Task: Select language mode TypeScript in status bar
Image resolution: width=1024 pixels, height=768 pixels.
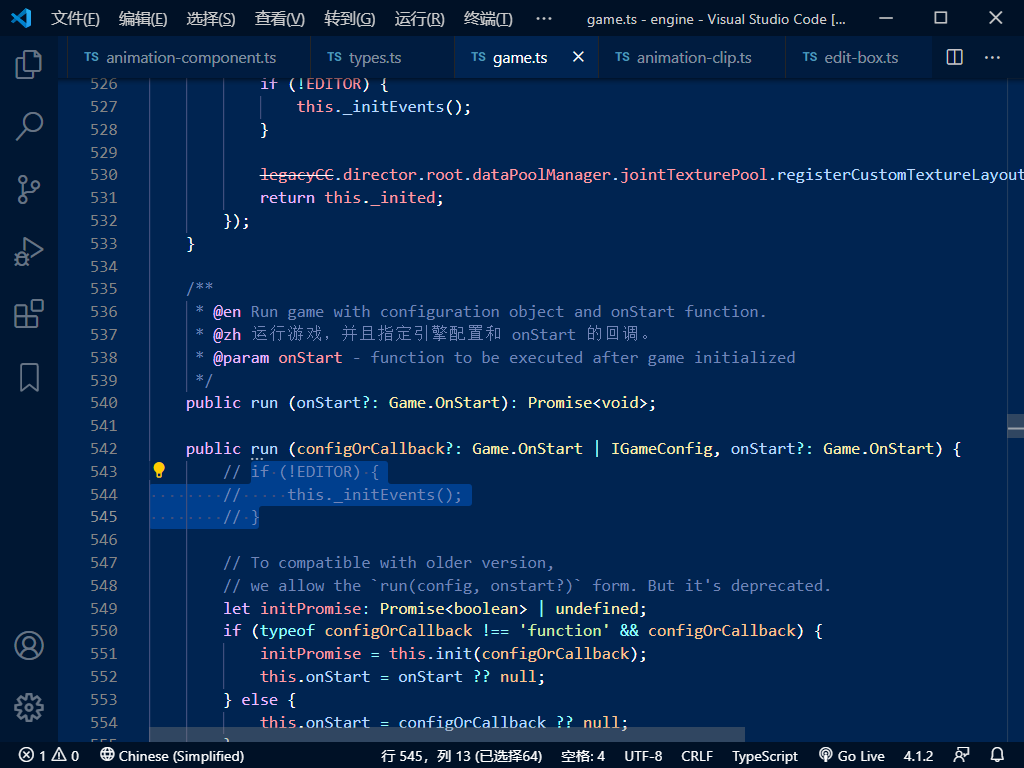Action: click(765, 756)
